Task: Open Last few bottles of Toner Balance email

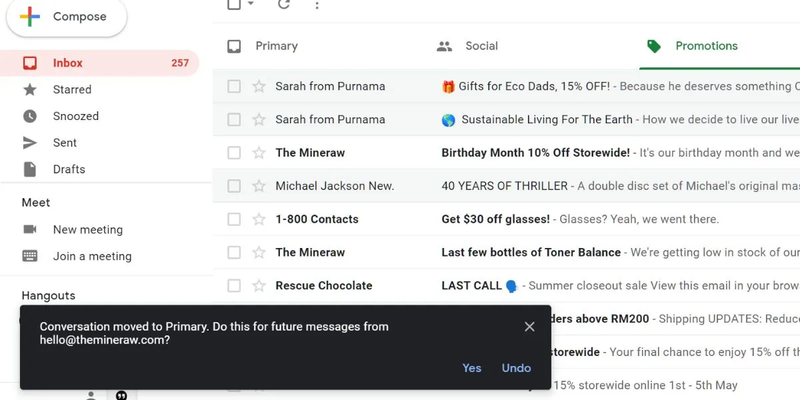Action: pyautogui.click(x=507, y=252)
